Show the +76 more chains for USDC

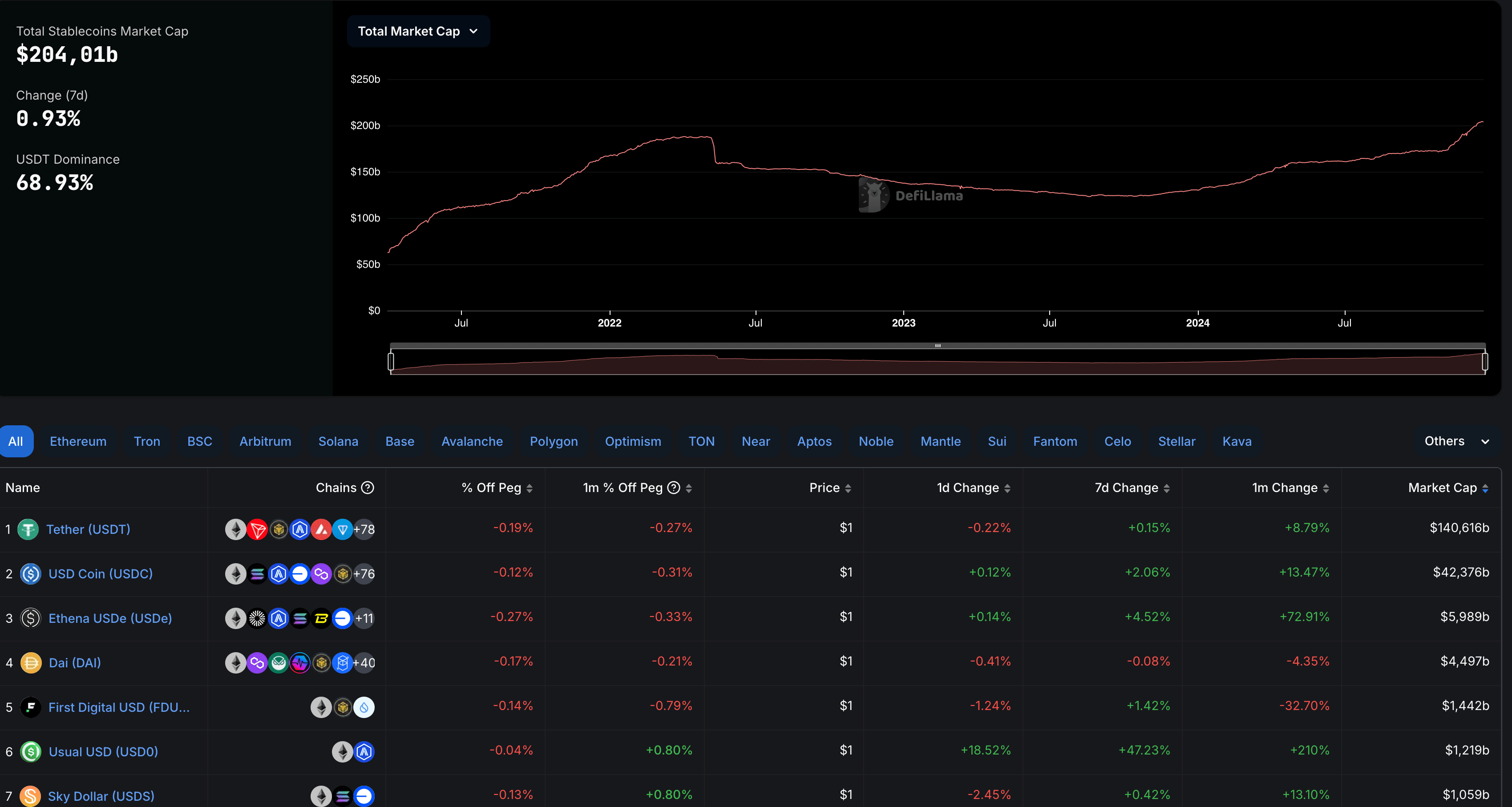click(x=364, y=573)
